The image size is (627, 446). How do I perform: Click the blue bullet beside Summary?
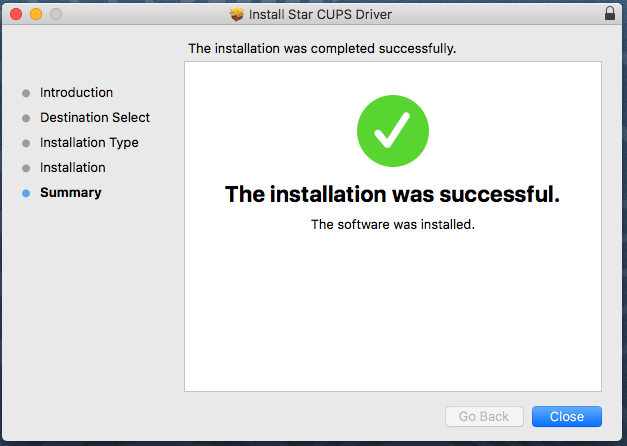(26, 193)
